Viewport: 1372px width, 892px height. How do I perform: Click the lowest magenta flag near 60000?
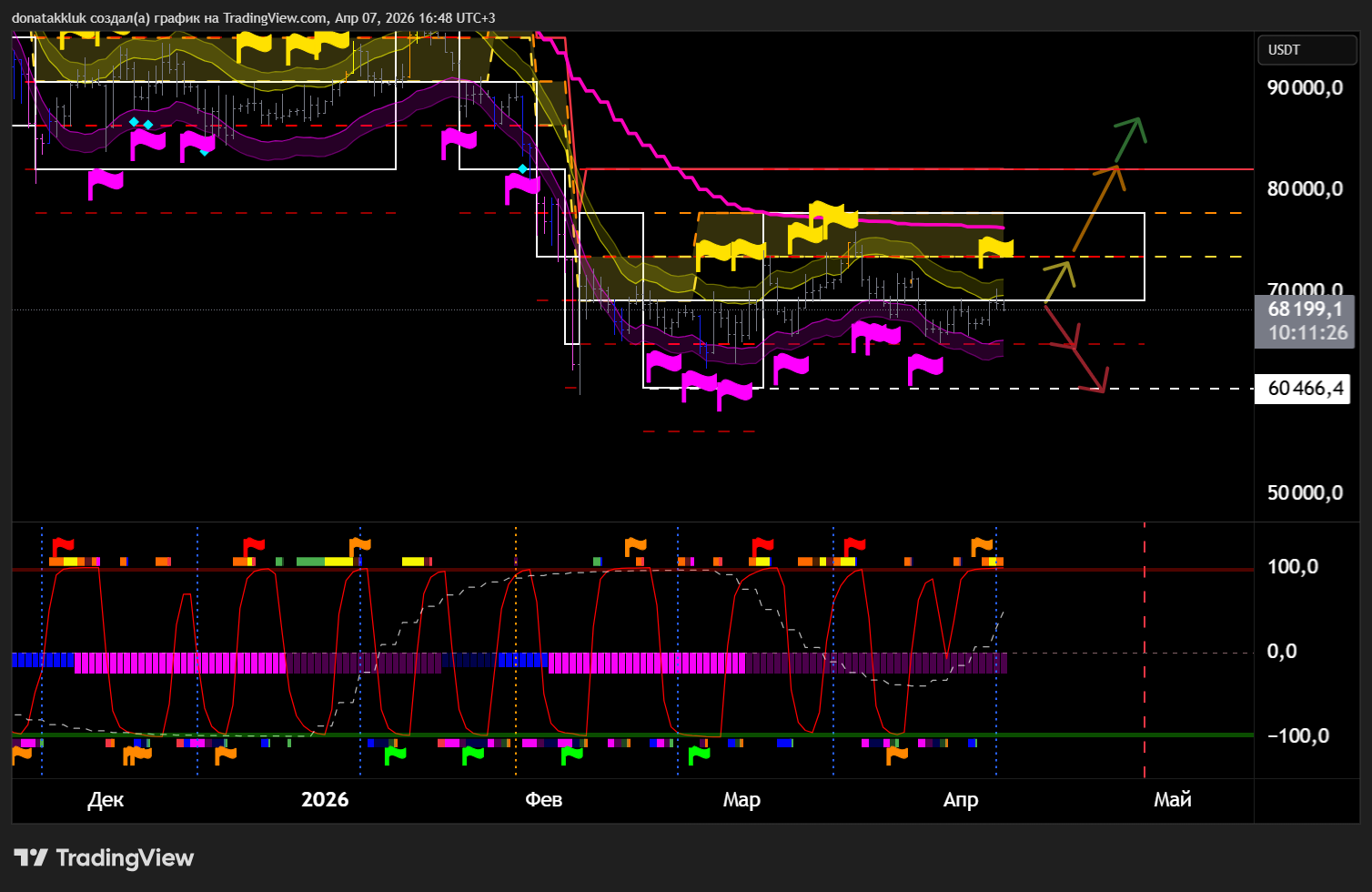(x=734, y=395)
